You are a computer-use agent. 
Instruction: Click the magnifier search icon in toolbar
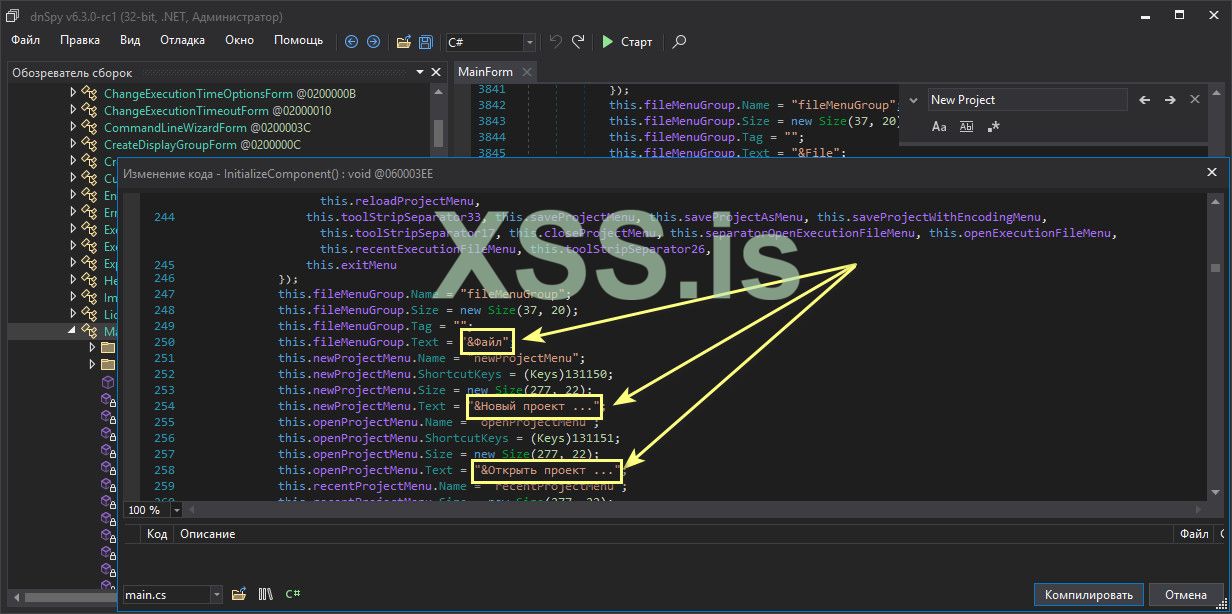tap(679, 42)
